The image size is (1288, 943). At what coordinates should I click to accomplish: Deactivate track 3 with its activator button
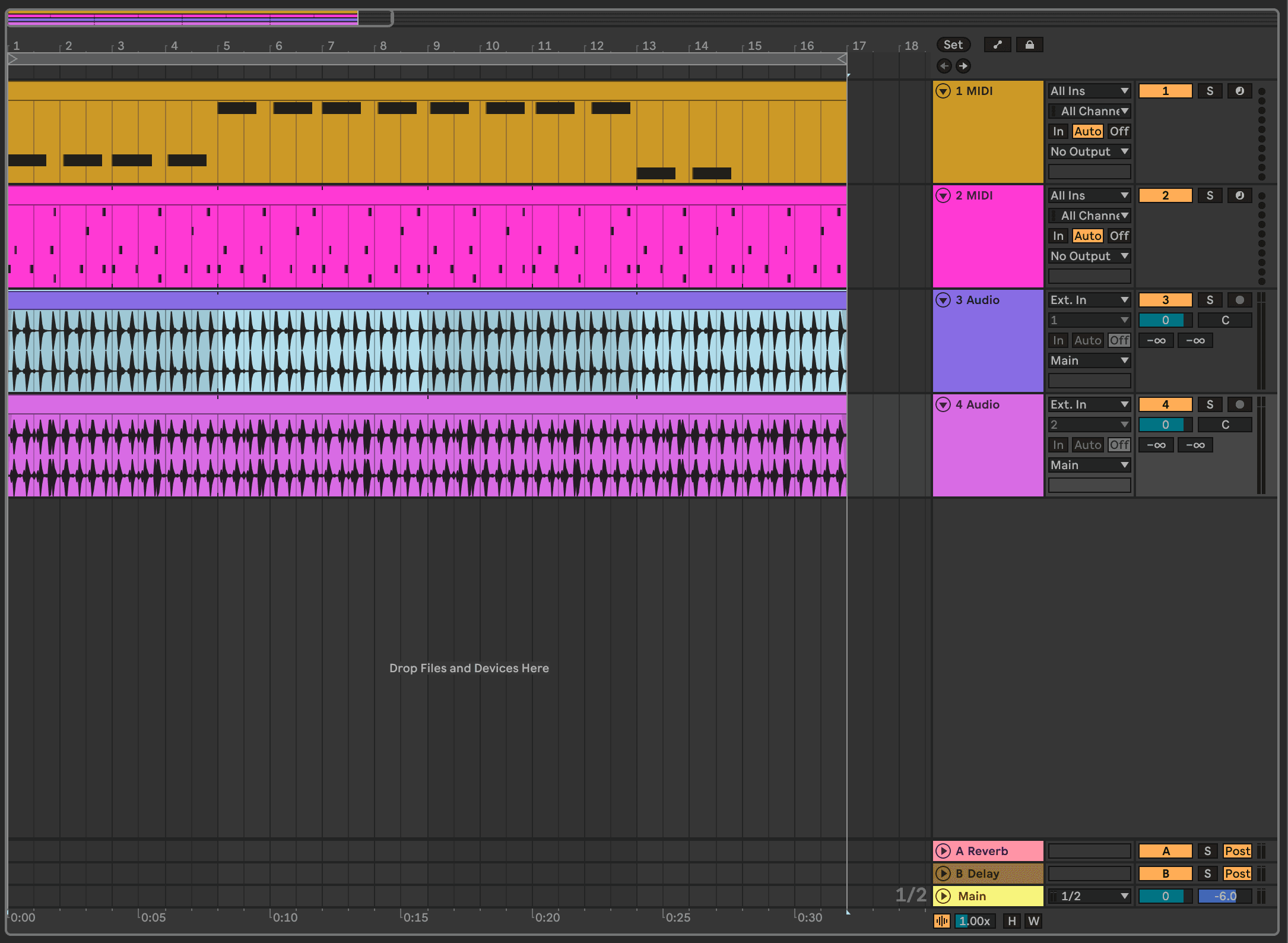click(x=1165, y=300)
